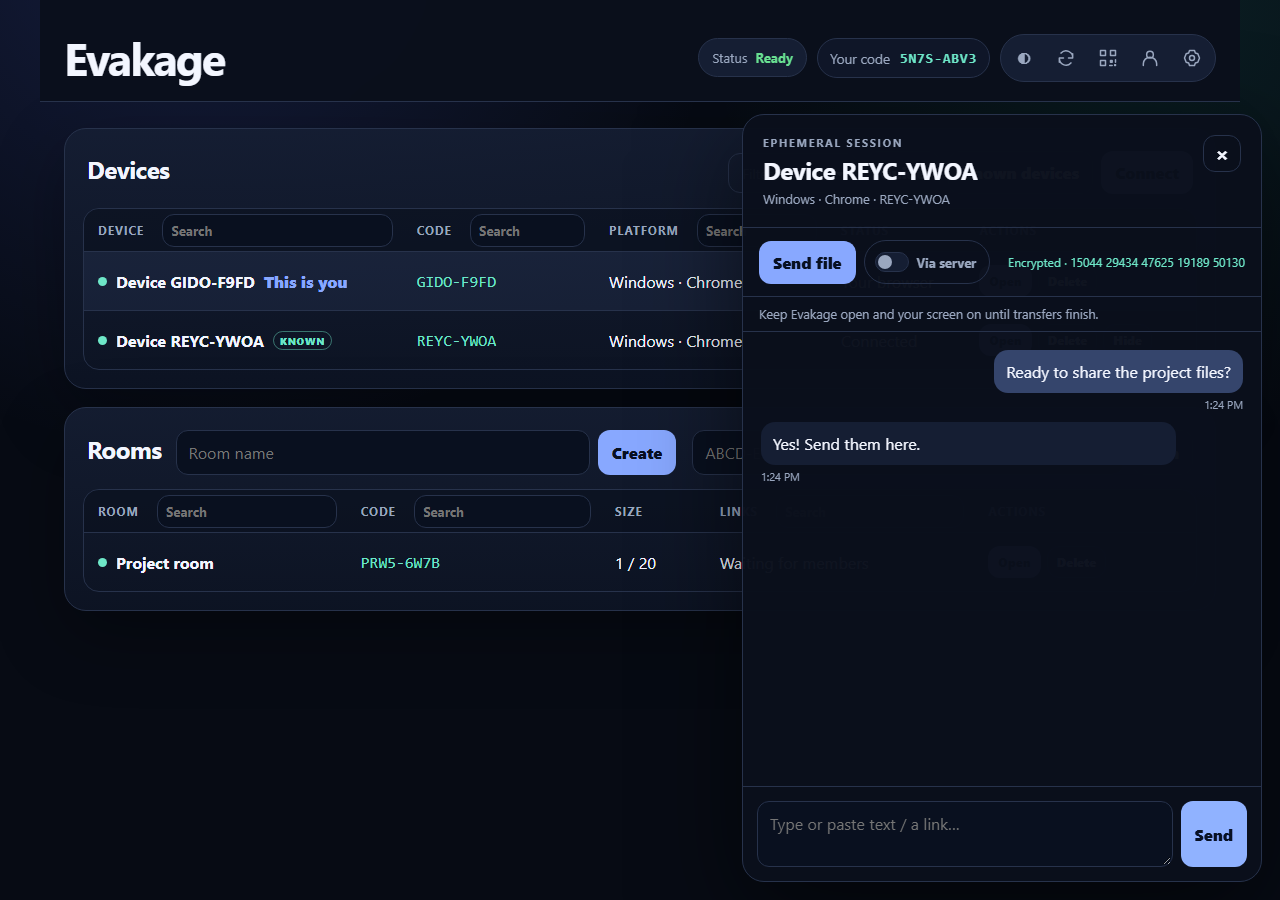Click the PRW5-6W7B room code

(x=400, y=563)
